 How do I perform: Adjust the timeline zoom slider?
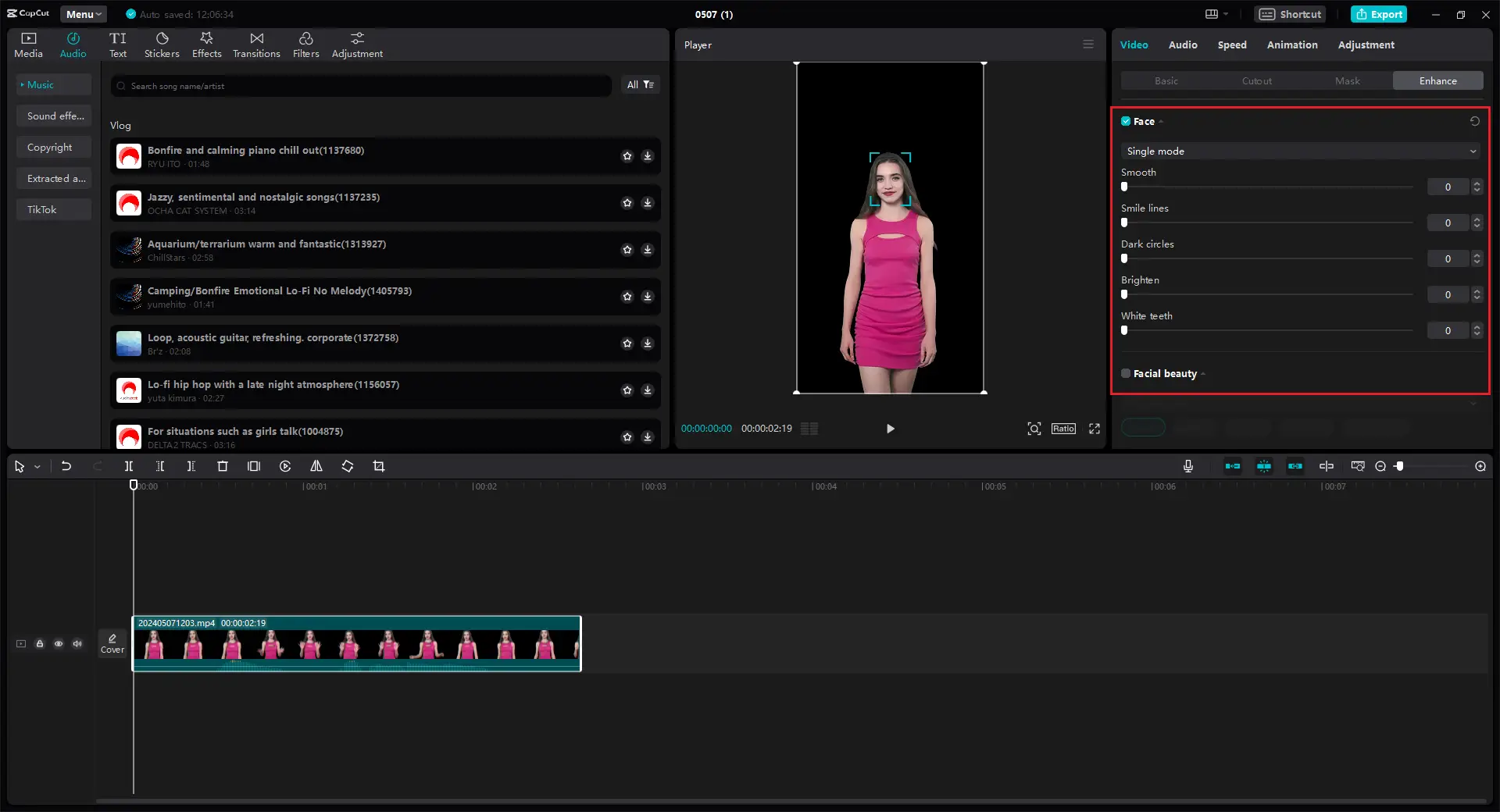[1401, 466]
